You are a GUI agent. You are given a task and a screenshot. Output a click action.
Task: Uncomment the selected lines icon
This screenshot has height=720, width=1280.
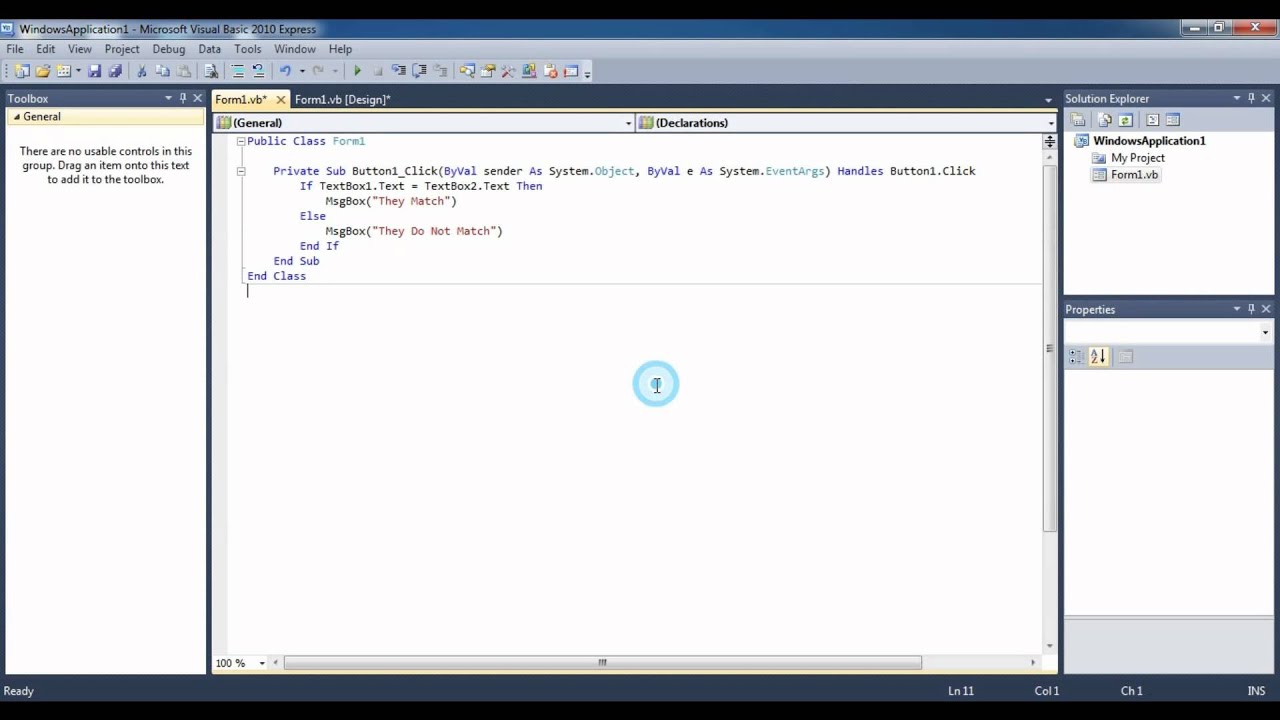[x=259, y=71]
